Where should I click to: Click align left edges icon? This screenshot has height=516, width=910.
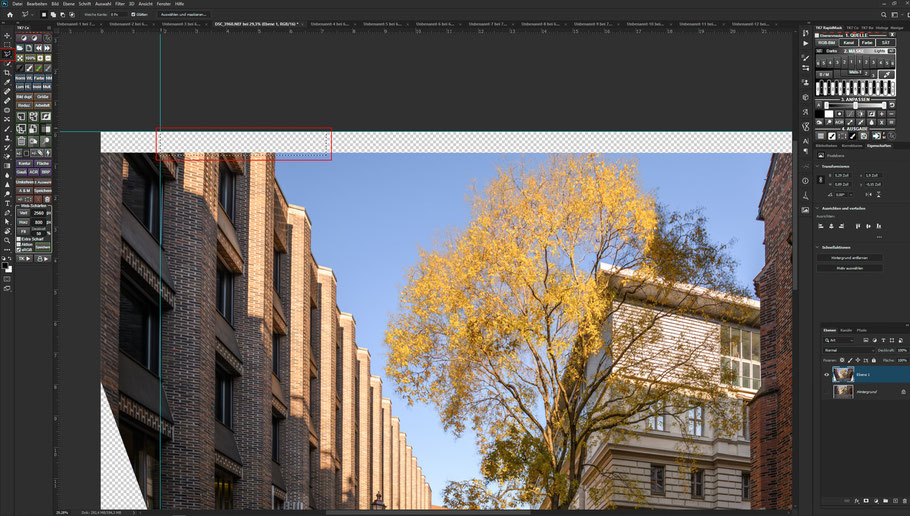(821, 226)
